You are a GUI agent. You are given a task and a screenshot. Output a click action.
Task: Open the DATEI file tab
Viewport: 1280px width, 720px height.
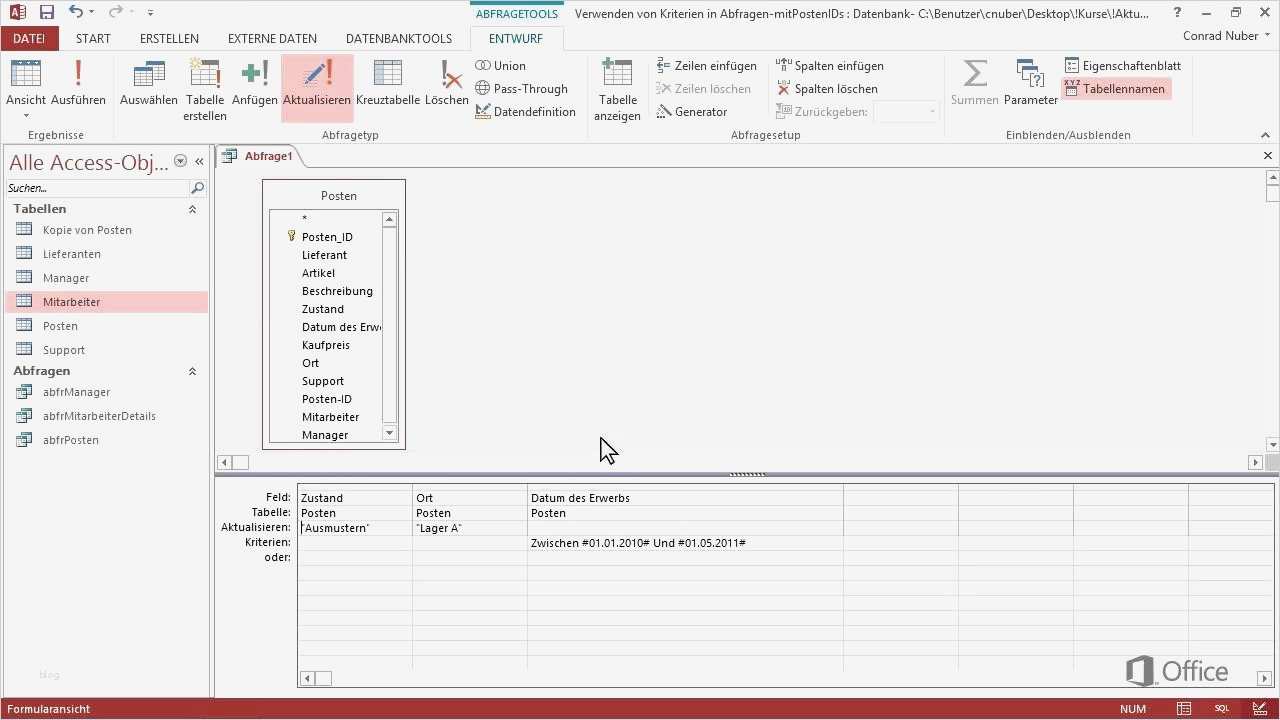pos(29,38)
